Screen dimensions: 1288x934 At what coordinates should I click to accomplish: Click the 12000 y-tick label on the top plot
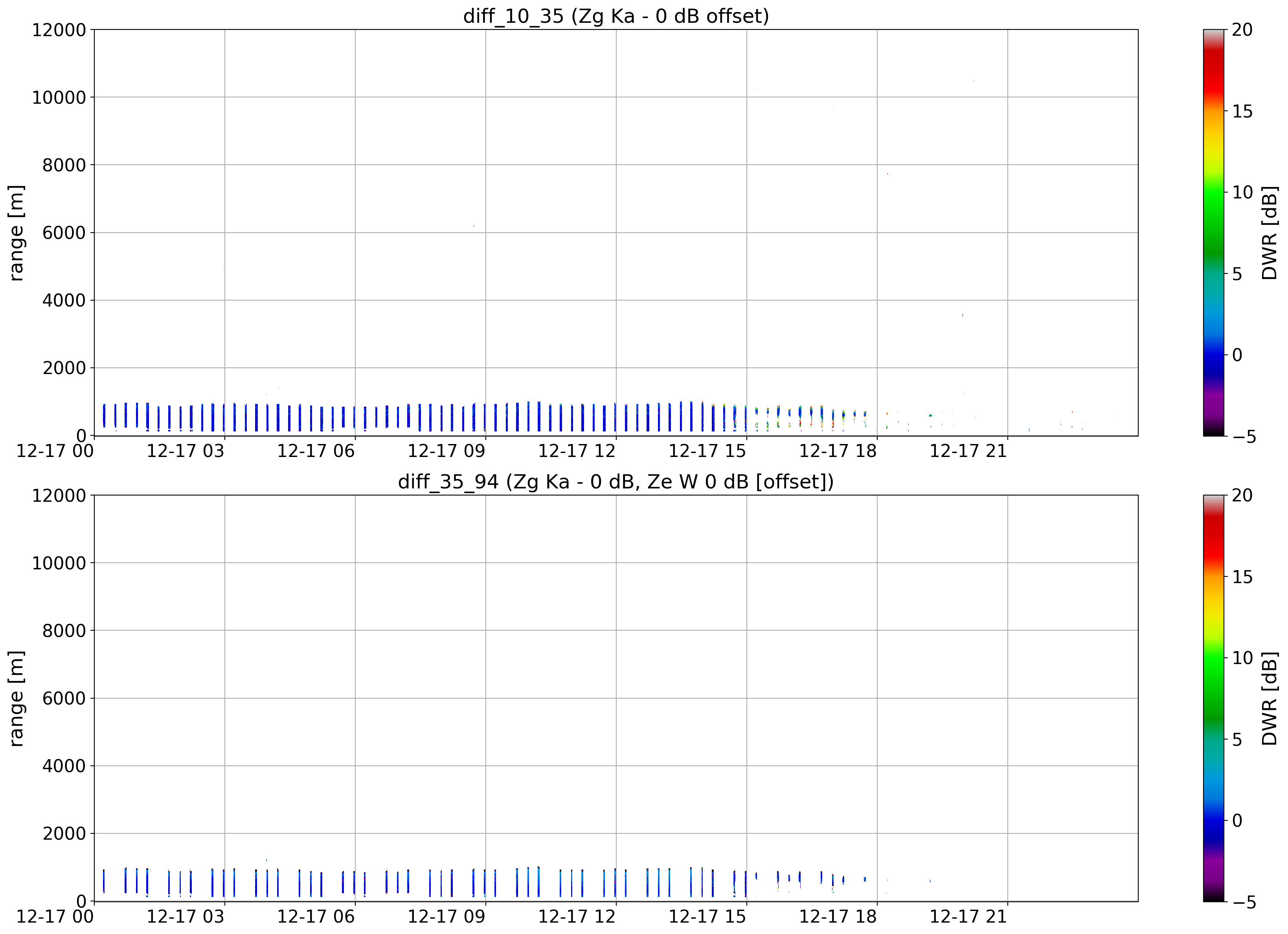59,29
